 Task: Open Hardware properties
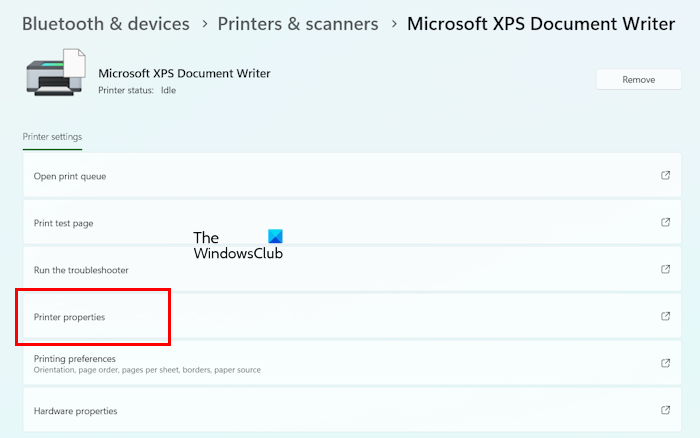352,409
